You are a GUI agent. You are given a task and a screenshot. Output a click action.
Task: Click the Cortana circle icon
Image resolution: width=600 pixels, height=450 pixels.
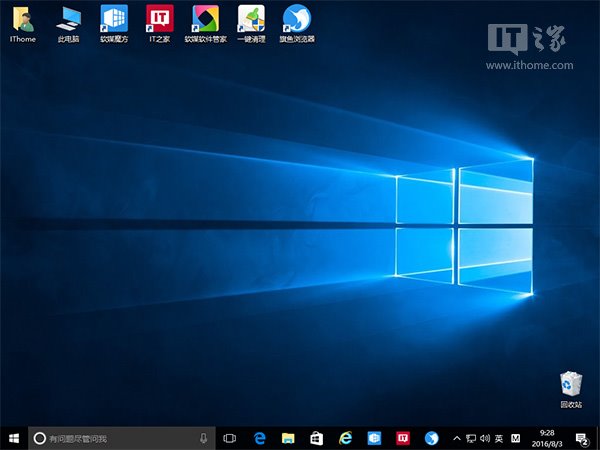[39, 439]
